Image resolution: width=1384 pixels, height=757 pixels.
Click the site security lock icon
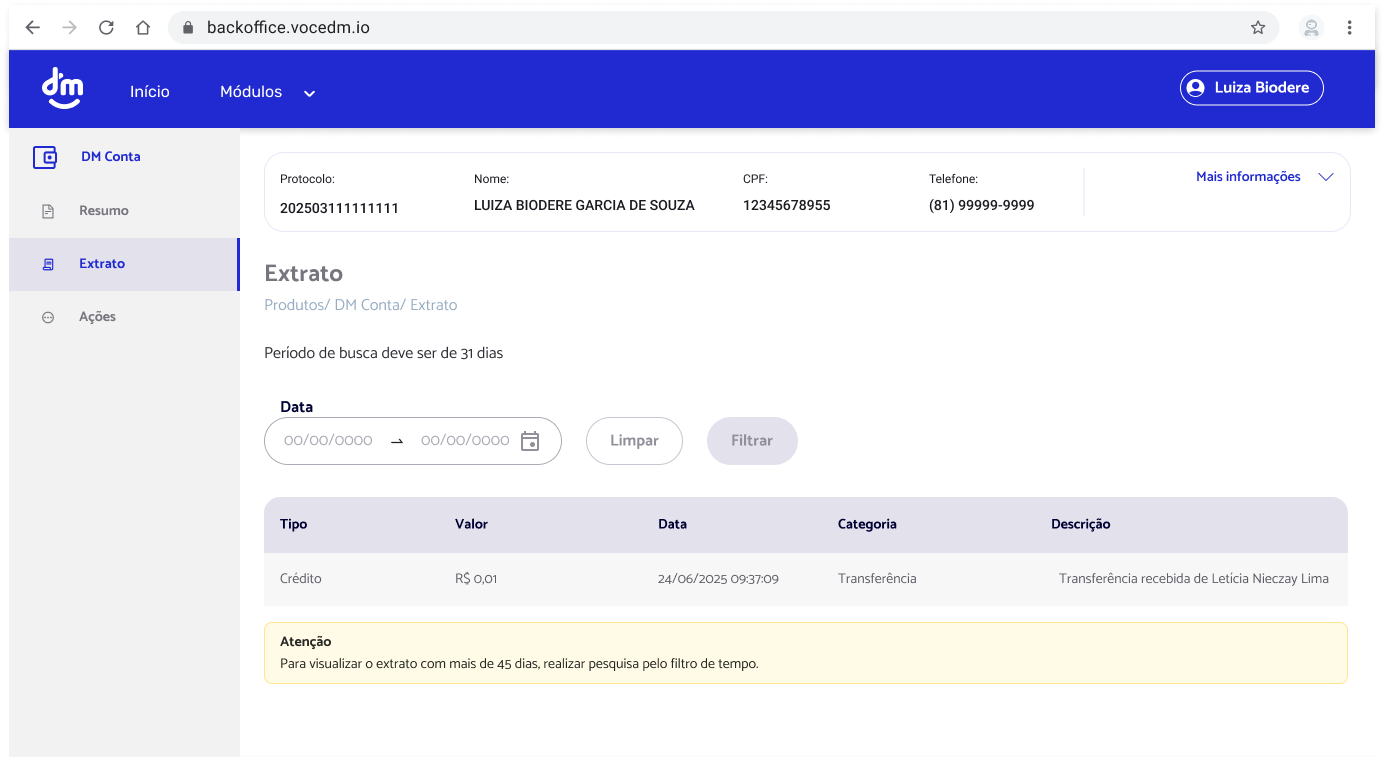[x=185, y=27]
